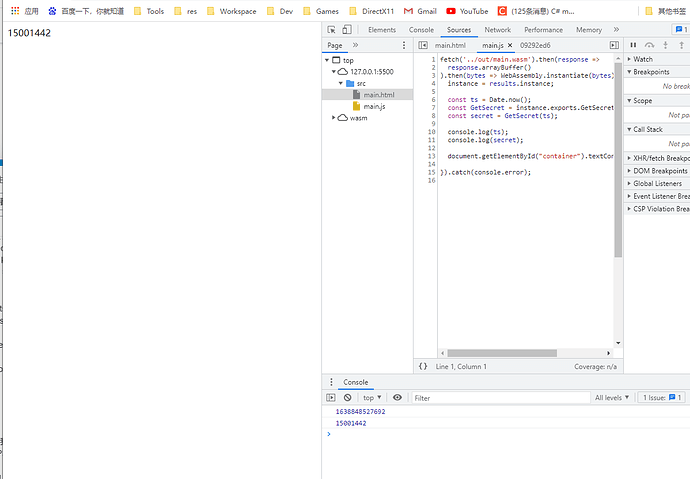Open live expression eye icon
This screenshot has height=479, width=690.
(x=397, y=398)
